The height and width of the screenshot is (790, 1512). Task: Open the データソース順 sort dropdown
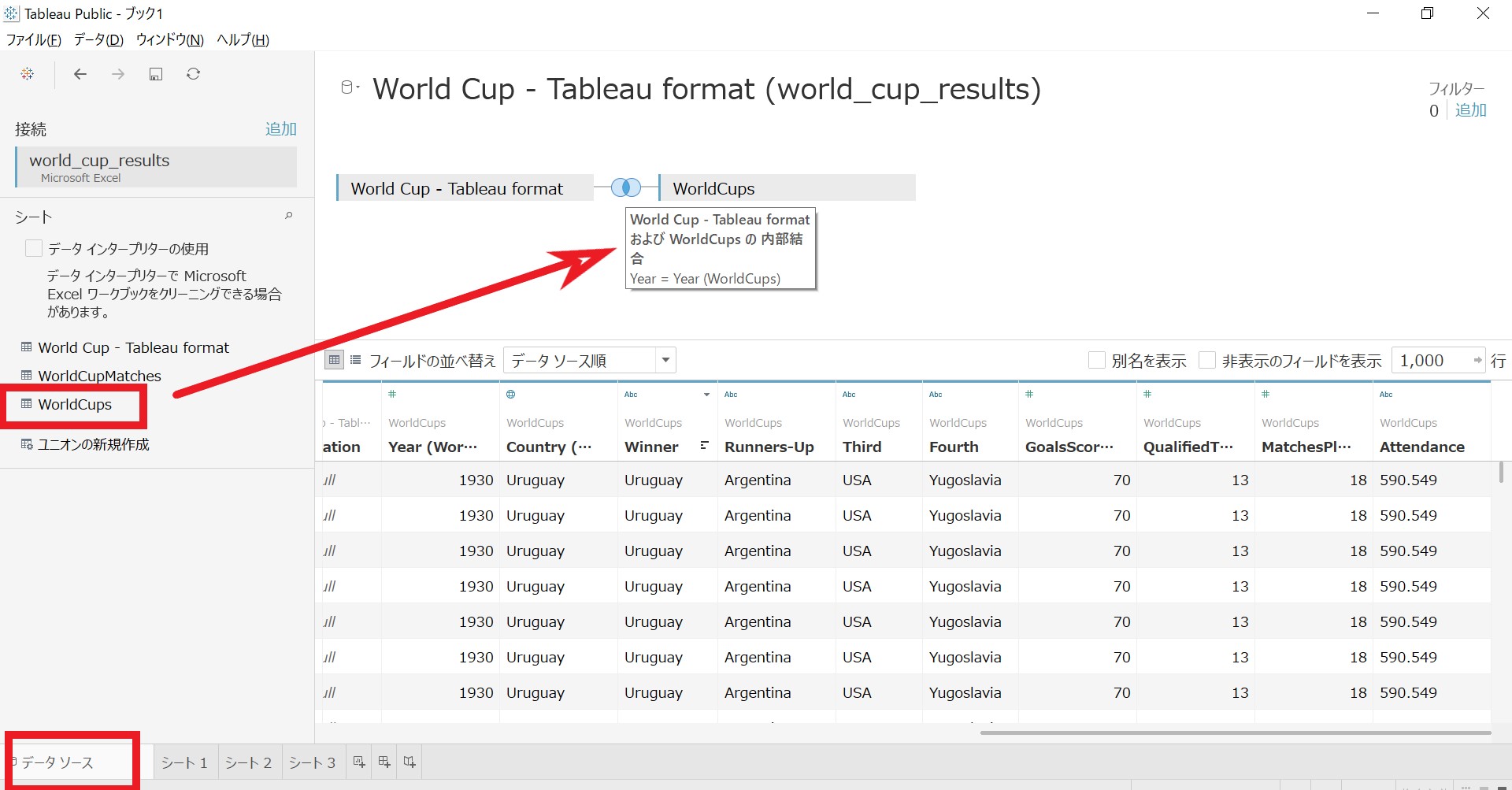665,360
